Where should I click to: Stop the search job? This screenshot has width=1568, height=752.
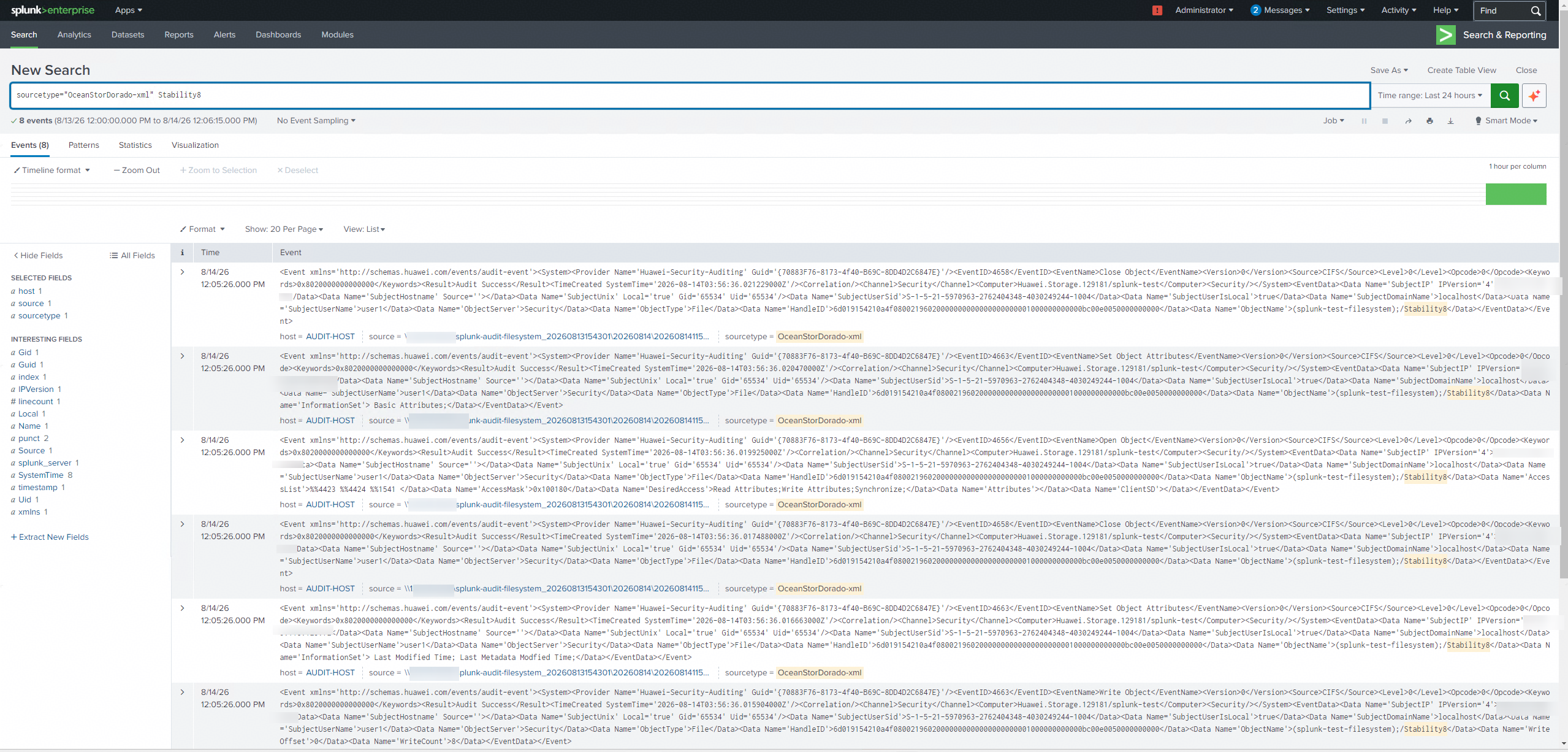(x=1385, y=121)
